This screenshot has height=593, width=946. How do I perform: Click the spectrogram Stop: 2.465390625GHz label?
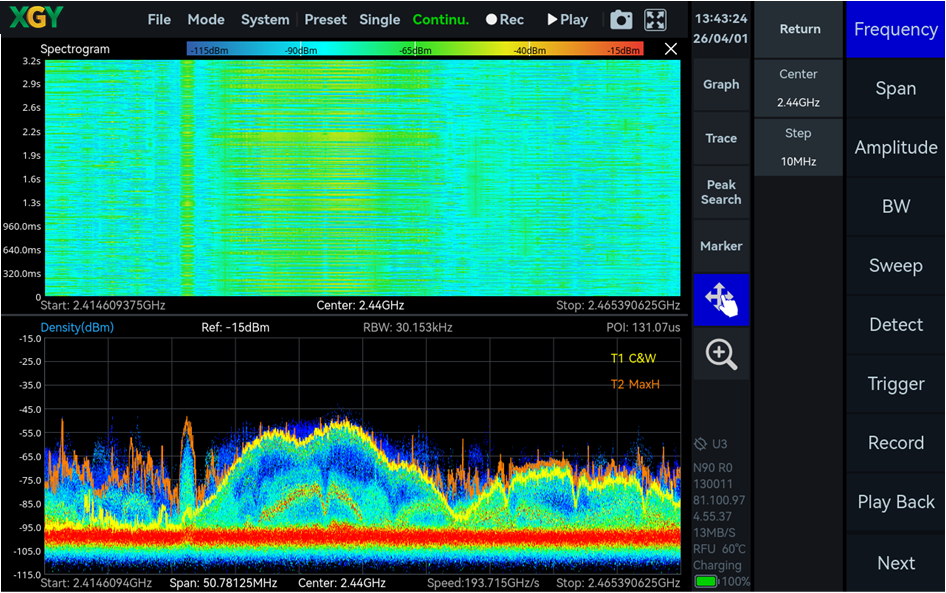point(618,305)
